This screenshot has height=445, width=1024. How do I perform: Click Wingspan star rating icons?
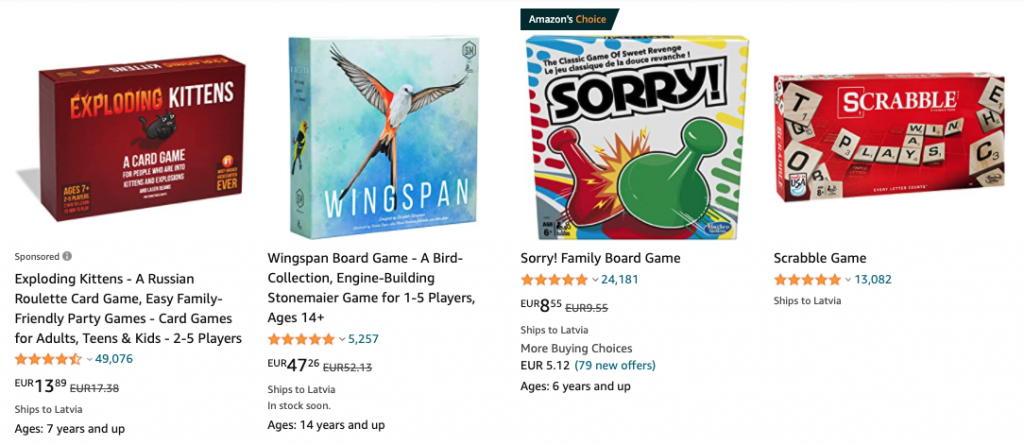(301, 339)
